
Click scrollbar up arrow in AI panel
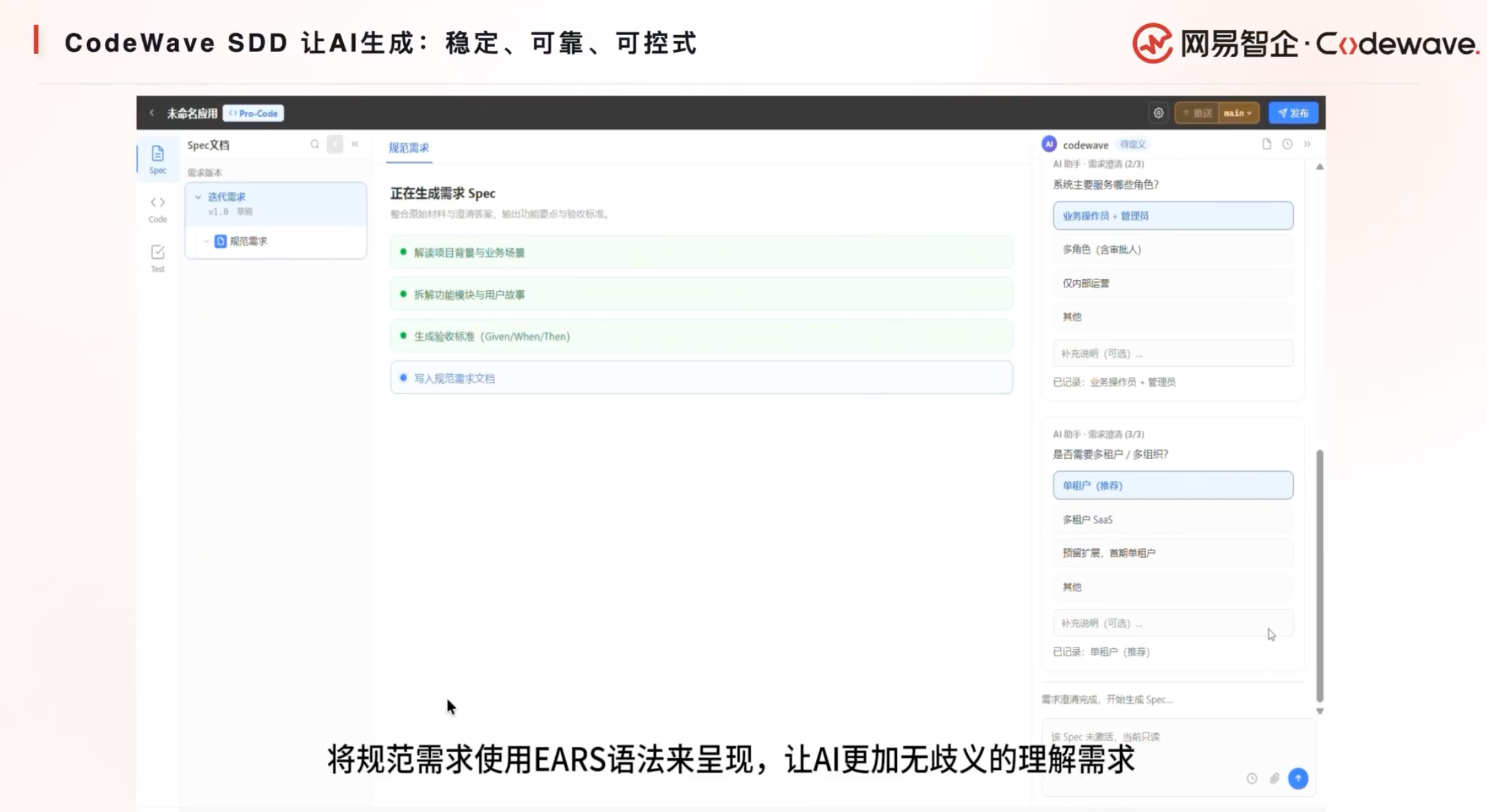click(x=1320, y=167)
